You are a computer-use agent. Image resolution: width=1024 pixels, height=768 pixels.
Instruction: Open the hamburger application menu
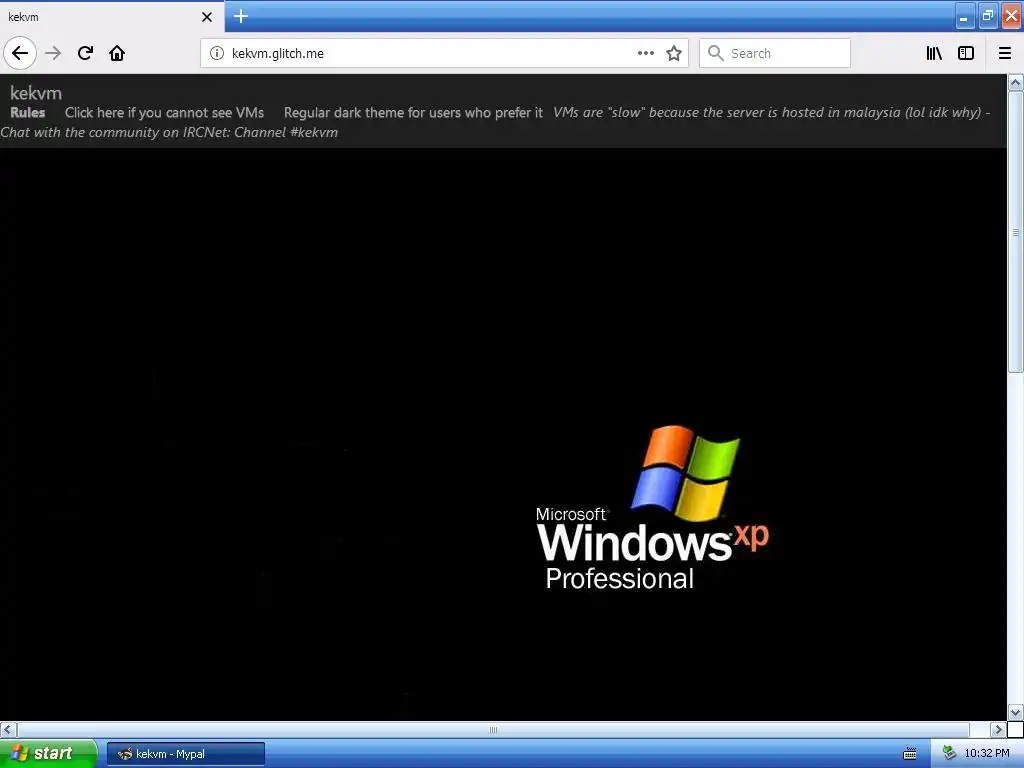(x=1004, y=53)
